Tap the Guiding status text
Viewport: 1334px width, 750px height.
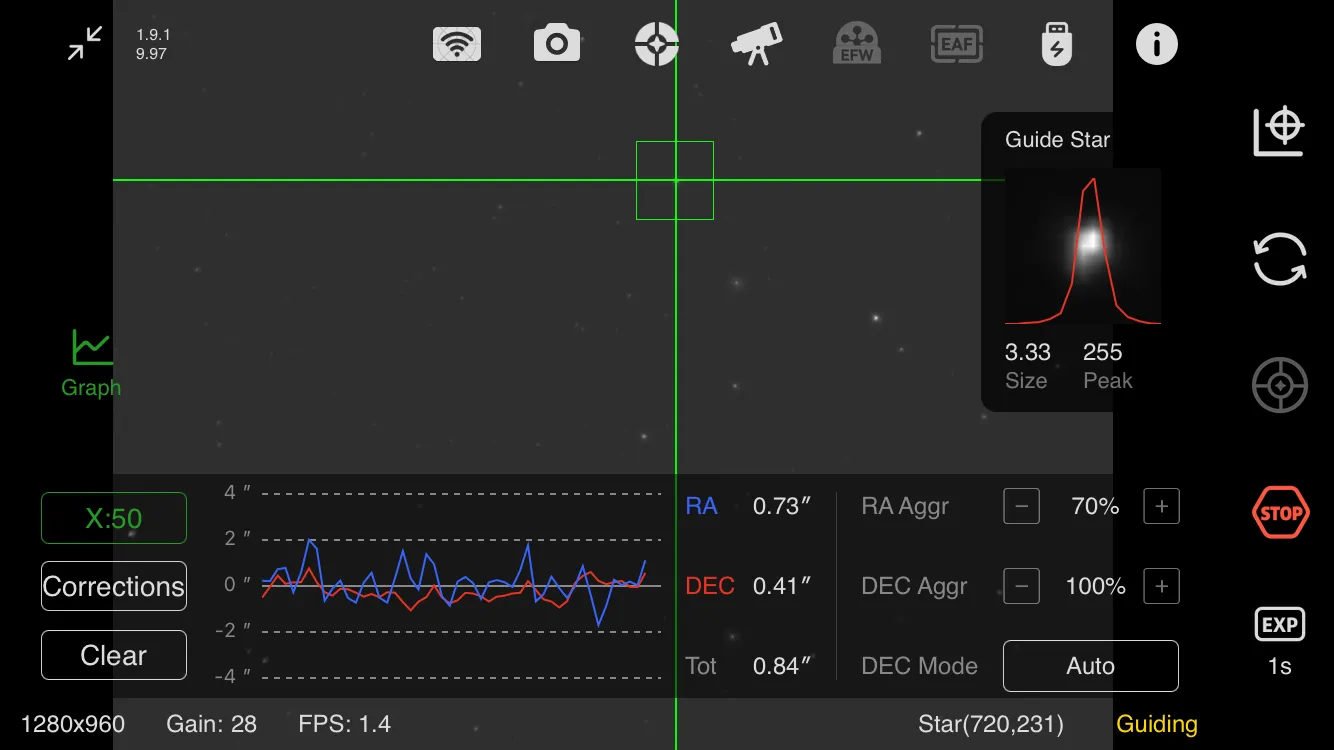[1157, 724]
